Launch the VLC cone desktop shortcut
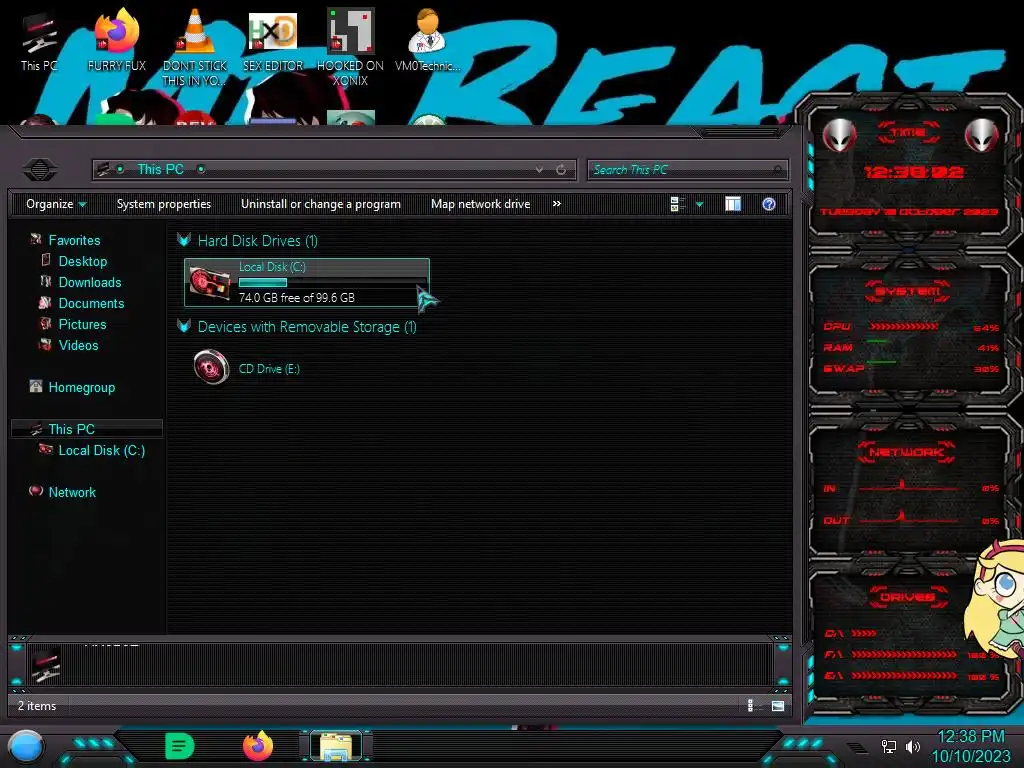 195,46
